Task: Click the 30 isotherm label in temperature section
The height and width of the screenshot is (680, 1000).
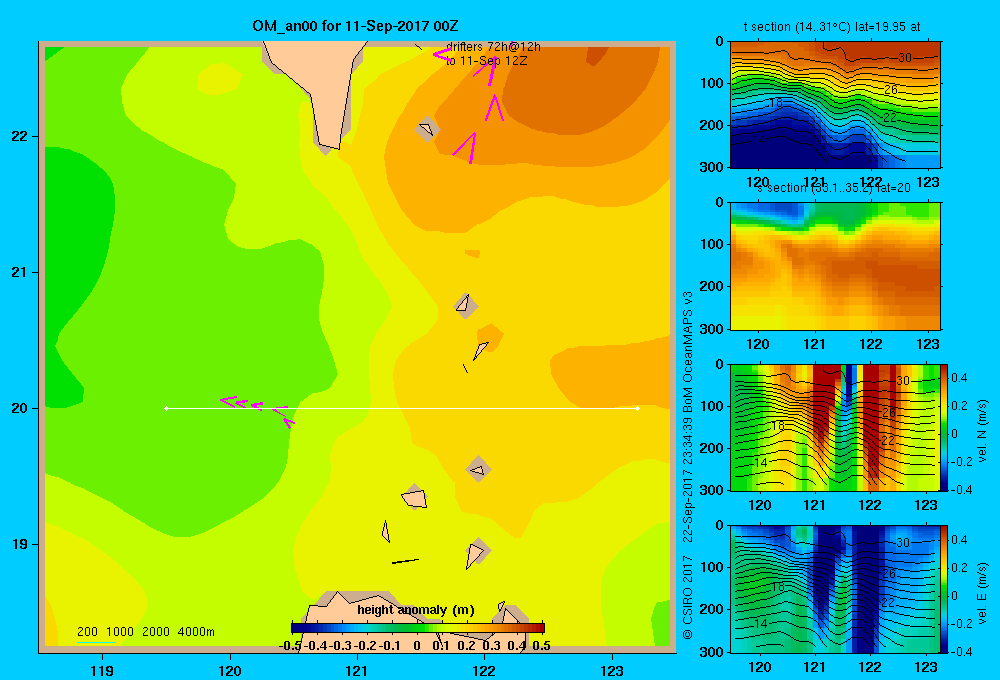Action: tap(904, 57)
